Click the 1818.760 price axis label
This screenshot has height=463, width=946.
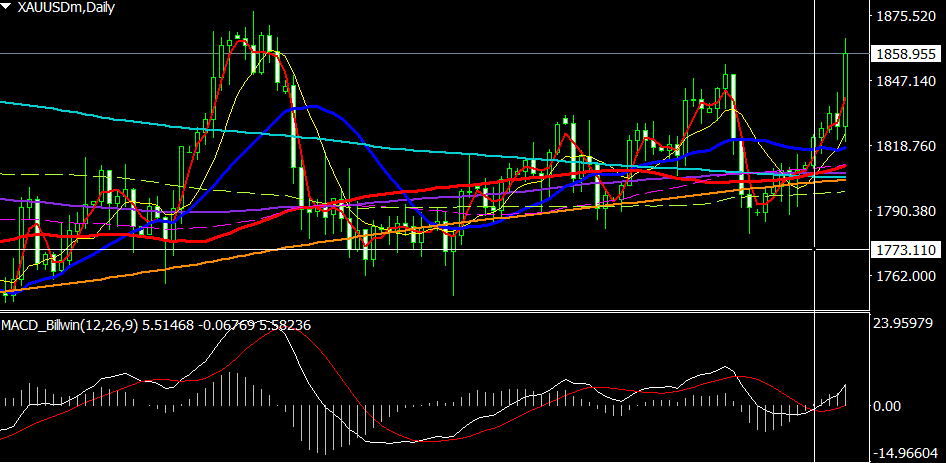[905, 146]
